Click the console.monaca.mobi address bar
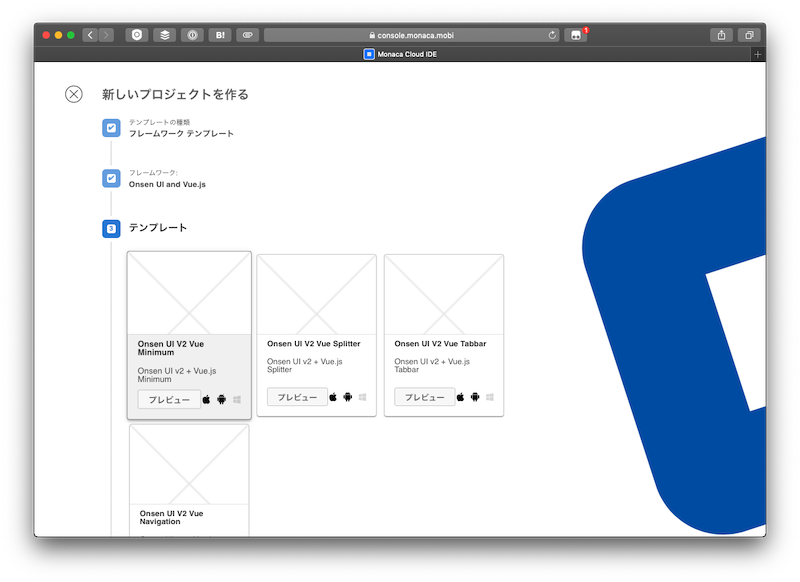The width and height of the screenshot is (800, 582). (411, 35)
